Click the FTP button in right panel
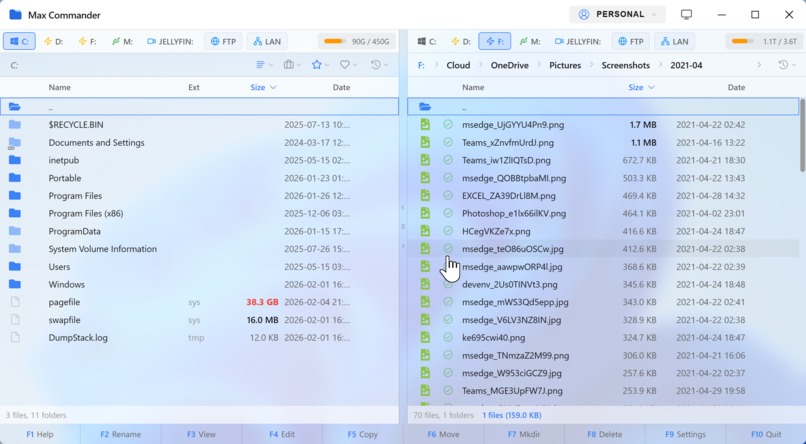The width and height of the screenshot is (806, 444). point(631,41)
